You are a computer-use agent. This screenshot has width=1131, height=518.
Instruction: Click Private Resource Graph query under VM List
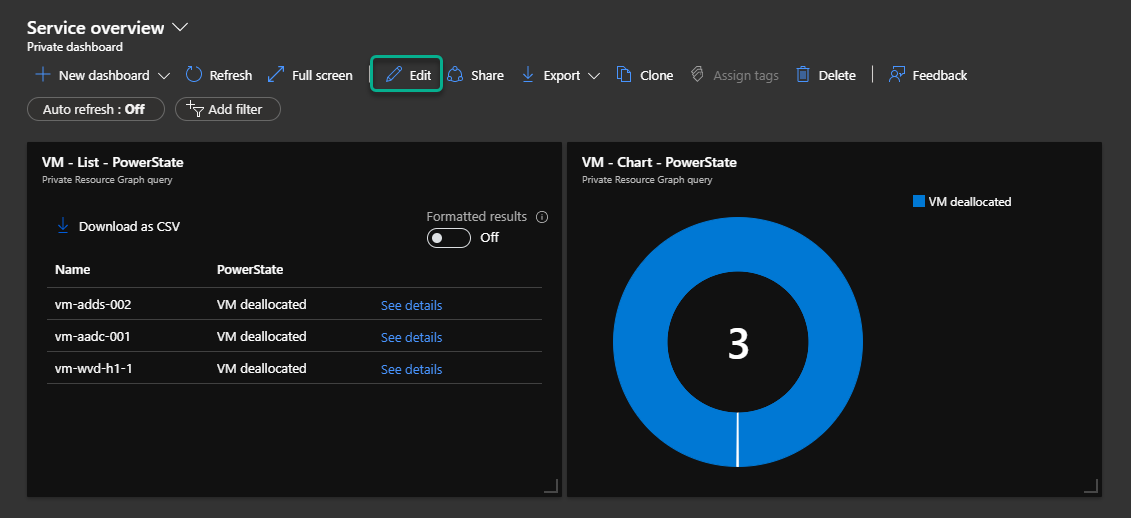107,180
